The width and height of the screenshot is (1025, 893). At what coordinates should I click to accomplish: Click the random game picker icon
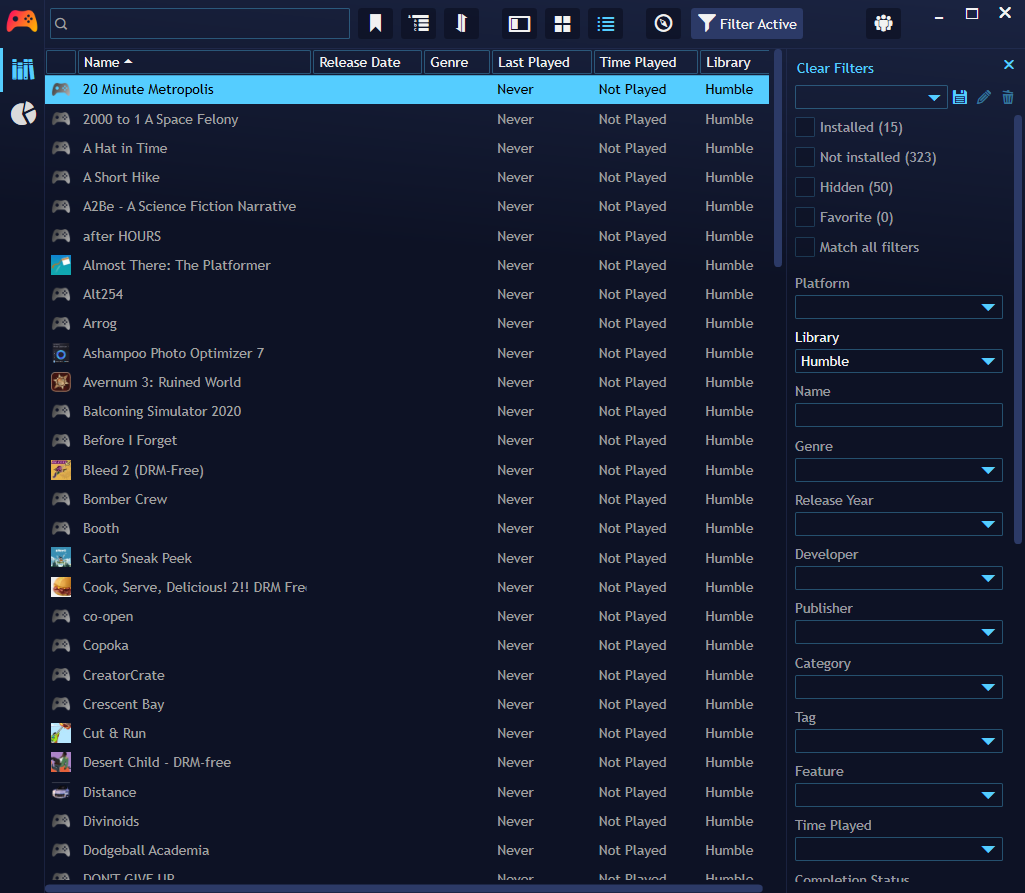click(663, 24)
